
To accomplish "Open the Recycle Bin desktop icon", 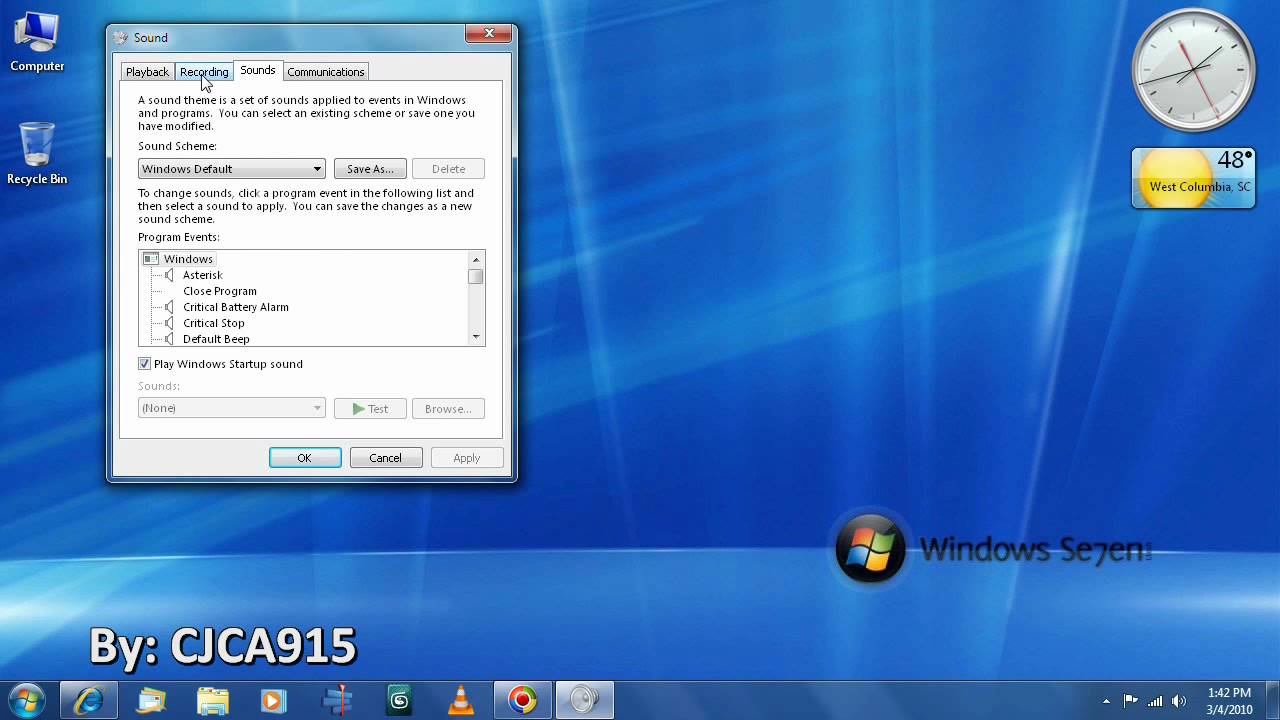I will click(37, 154).
